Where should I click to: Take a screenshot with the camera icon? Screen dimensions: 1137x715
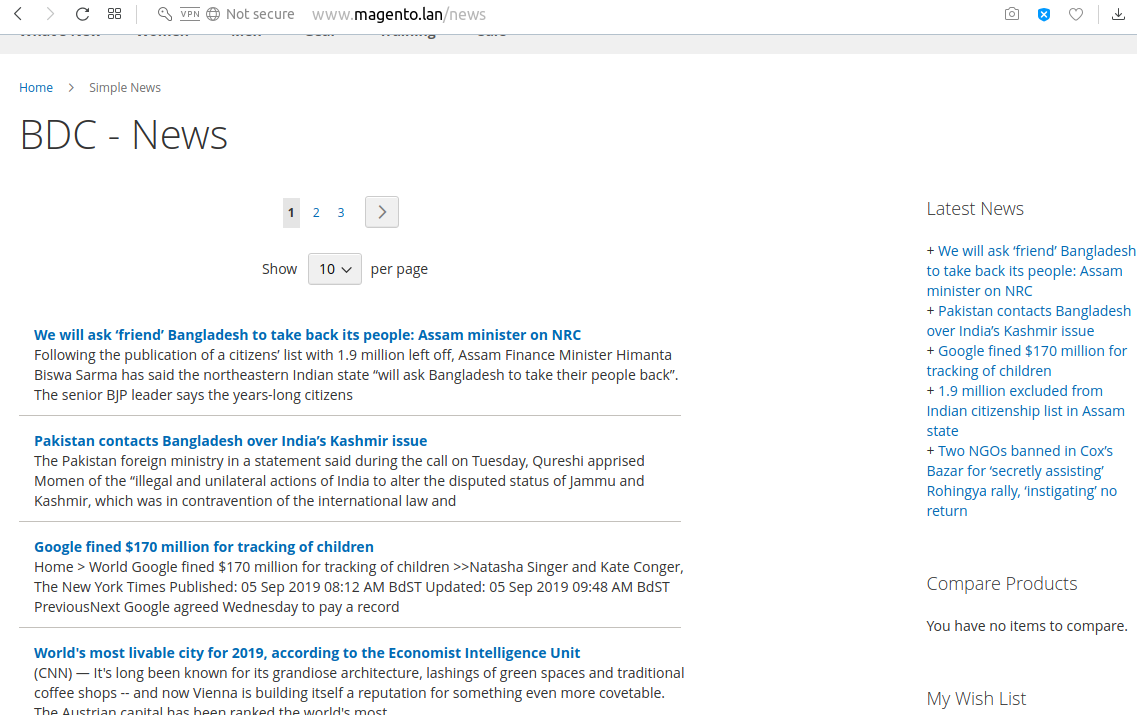click(1011, 13)
